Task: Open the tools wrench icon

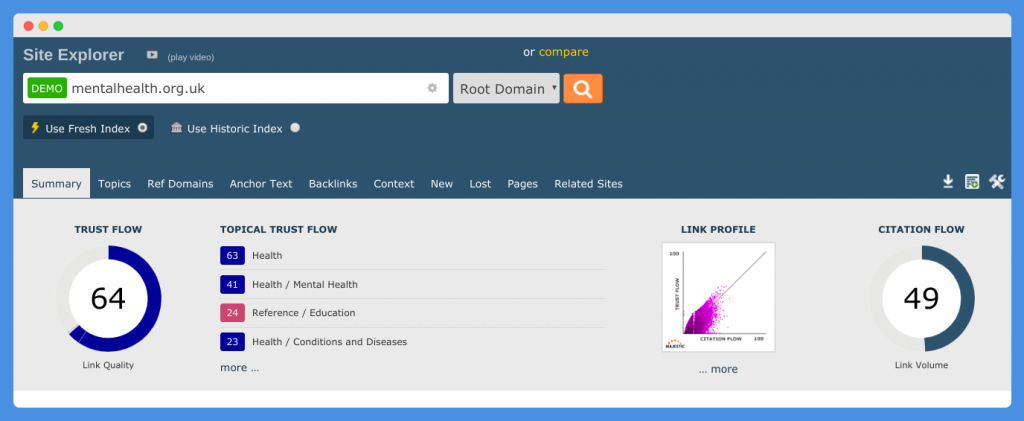Action: click(x=997, y=182)
